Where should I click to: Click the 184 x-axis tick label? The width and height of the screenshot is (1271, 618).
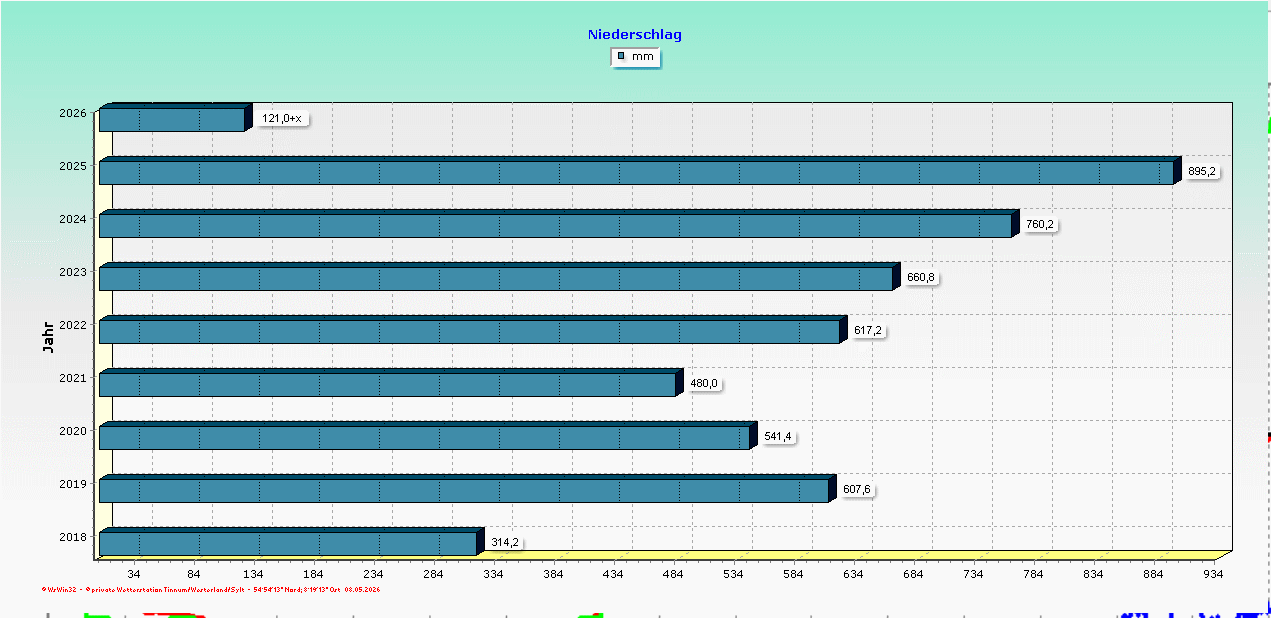point(313,574)
